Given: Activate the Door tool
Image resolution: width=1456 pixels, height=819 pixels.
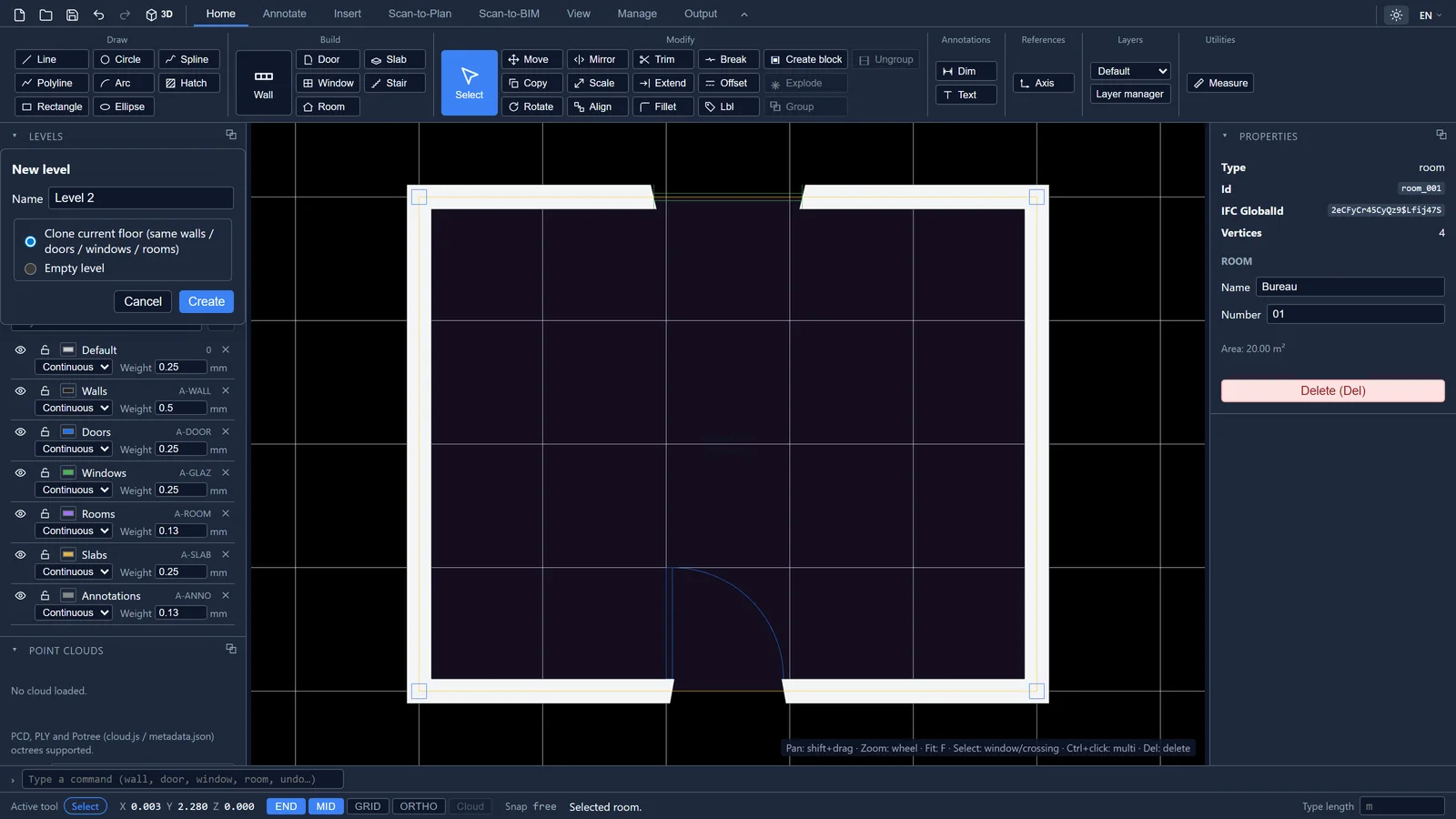Looking at the screenshot, I should tap(328, 59).
